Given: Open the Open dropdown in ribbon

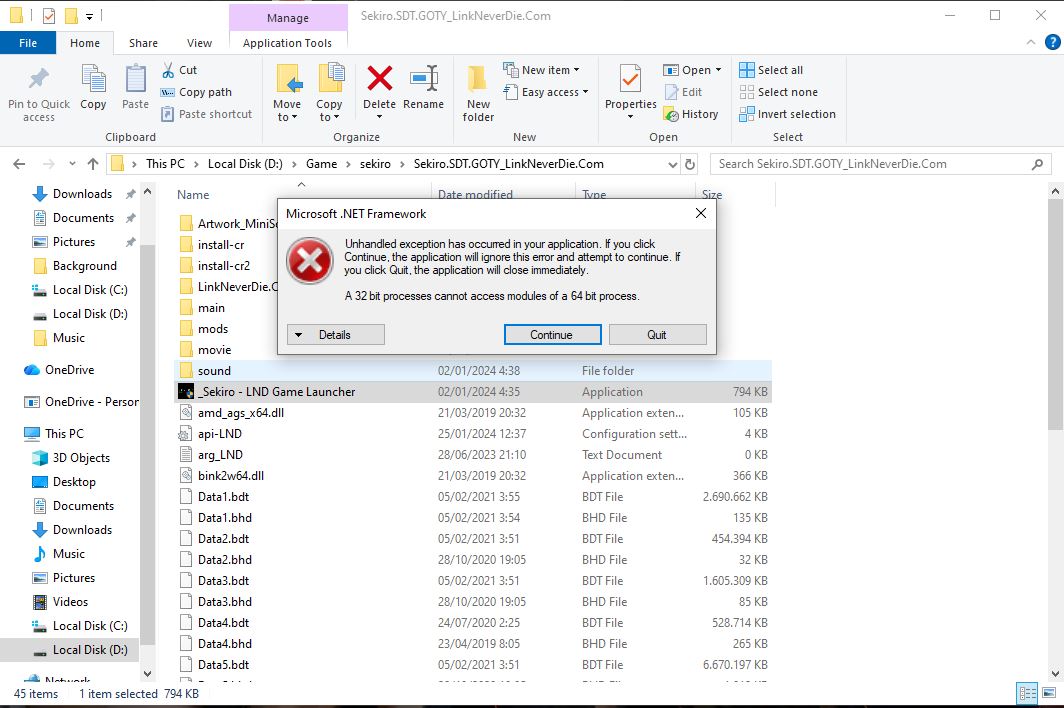Looking at the screenshot, I should tap(692, 70).
